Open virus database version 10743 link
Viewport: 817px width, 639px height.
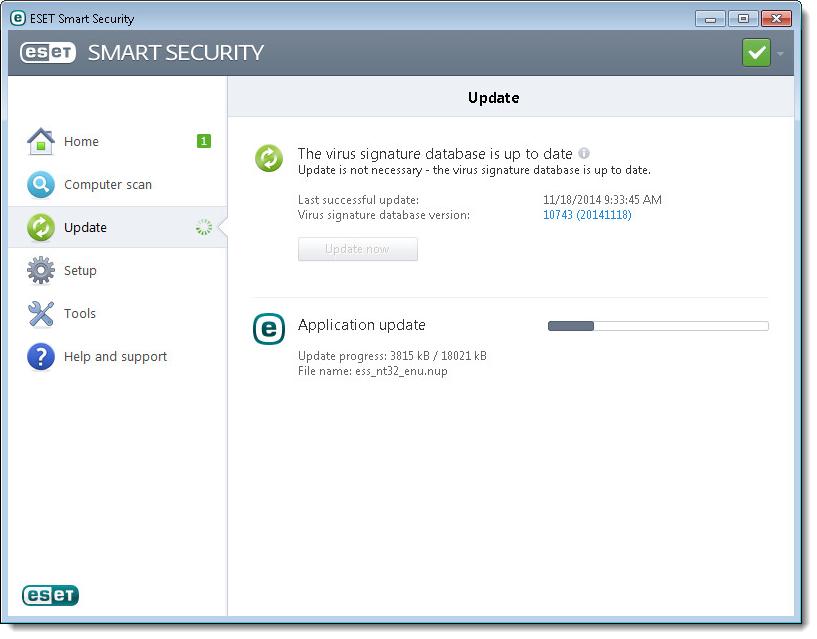(587, 215)
